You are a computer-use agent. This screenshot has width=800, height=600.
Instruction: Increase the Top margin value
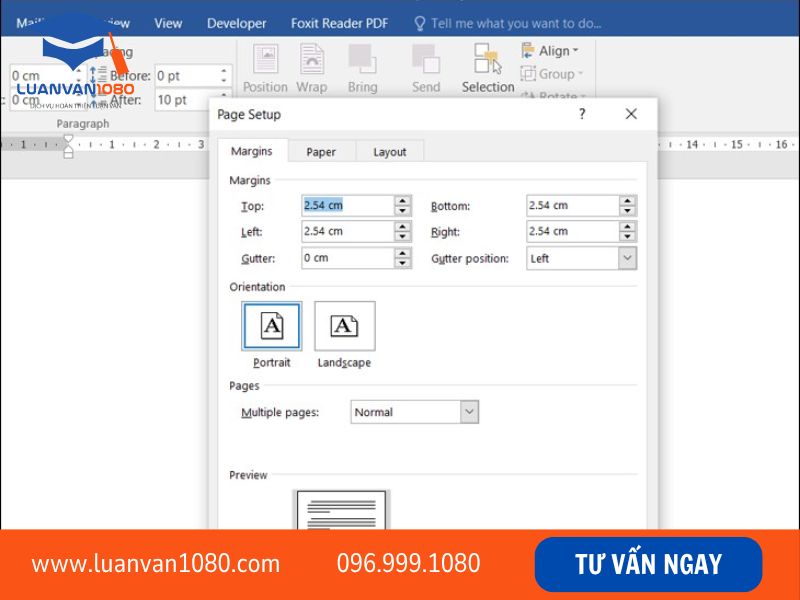pyautogui.click(x=403, y=201)
